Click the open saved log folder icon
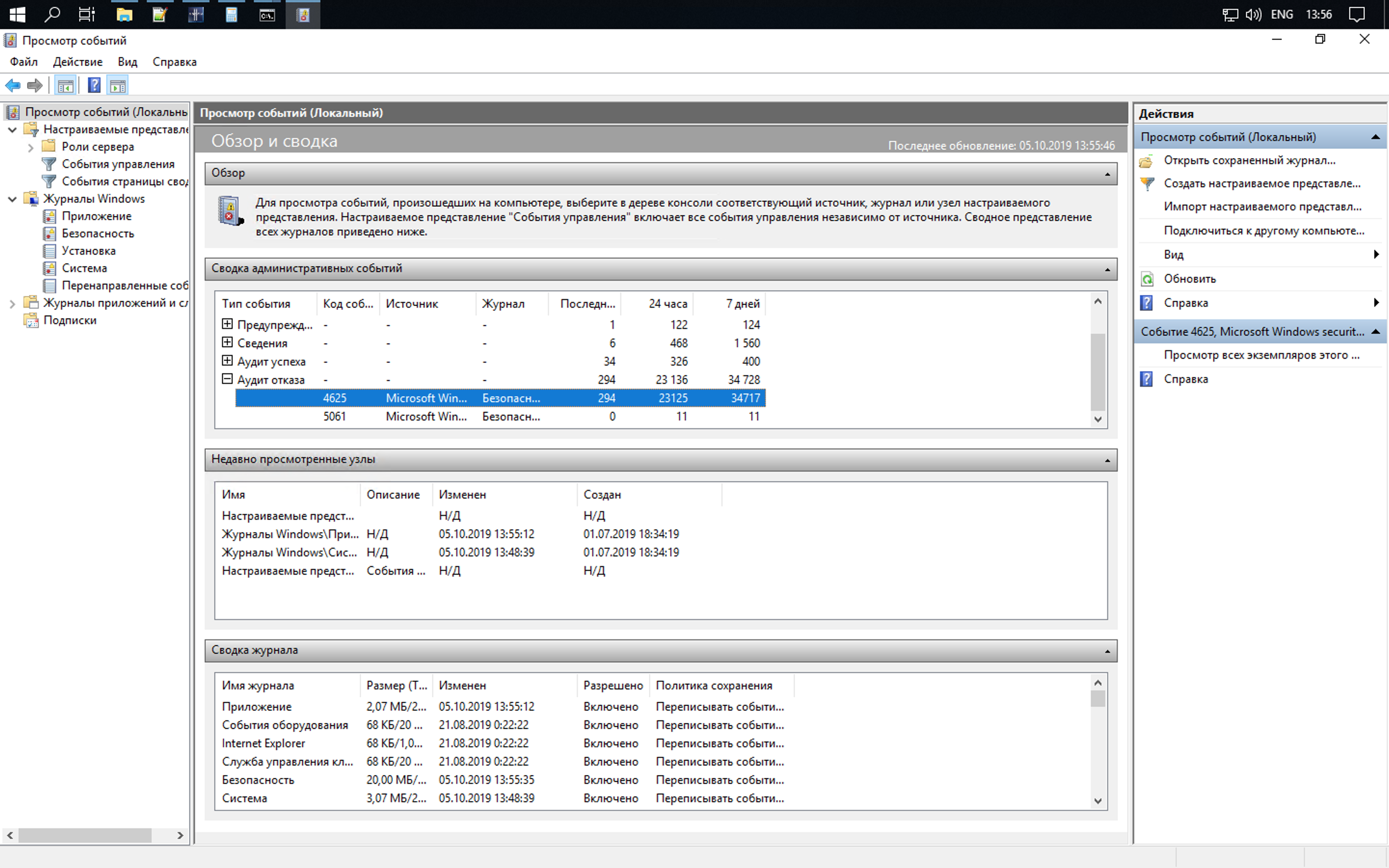The height and width of the screenshot is (868, 1389). (1146, 162)
